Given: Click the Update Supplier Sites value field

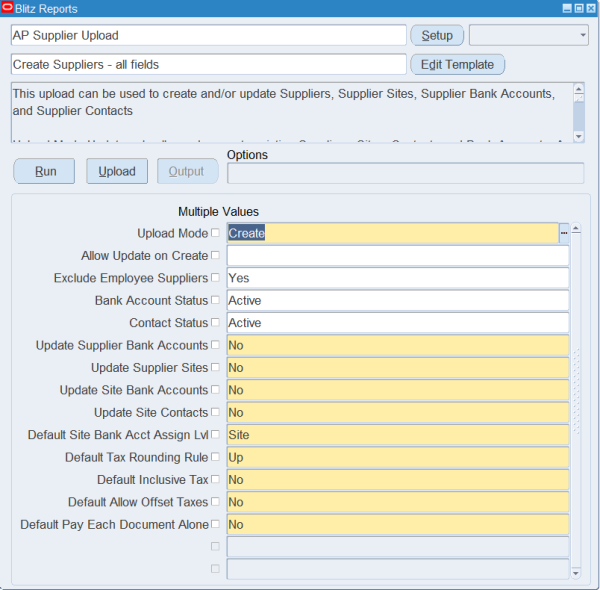Looking at the screenshot, I should tap(398, 367).
